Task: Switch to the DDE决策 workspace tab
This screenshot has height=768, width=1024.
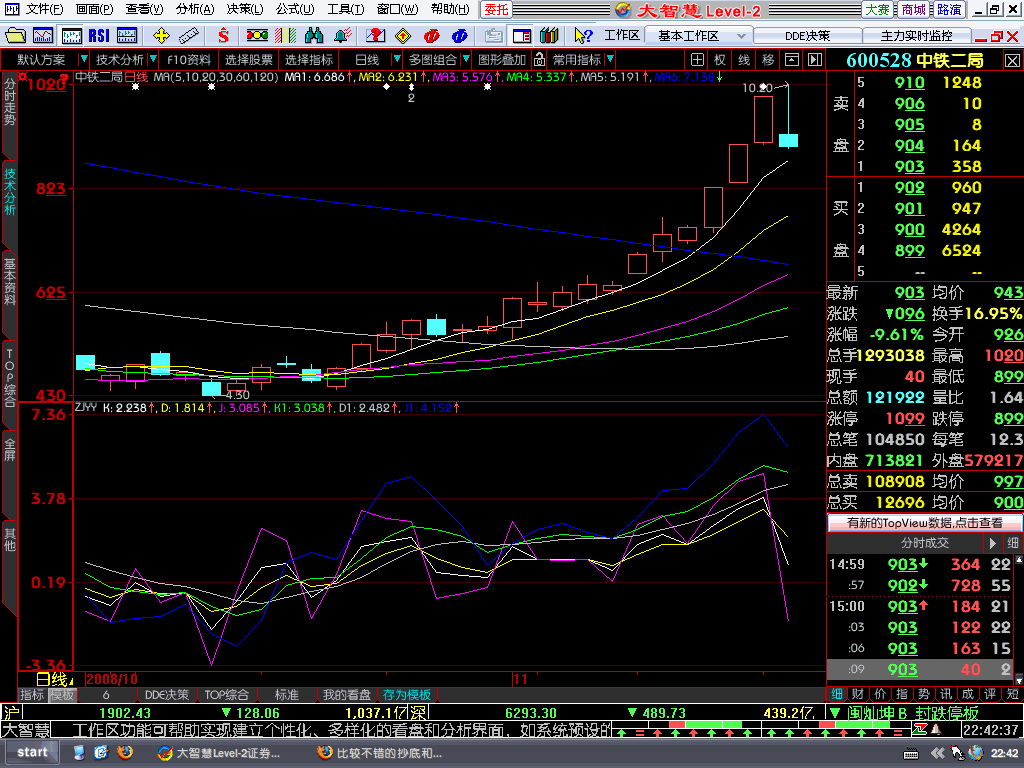Action: tap(808, 35)
